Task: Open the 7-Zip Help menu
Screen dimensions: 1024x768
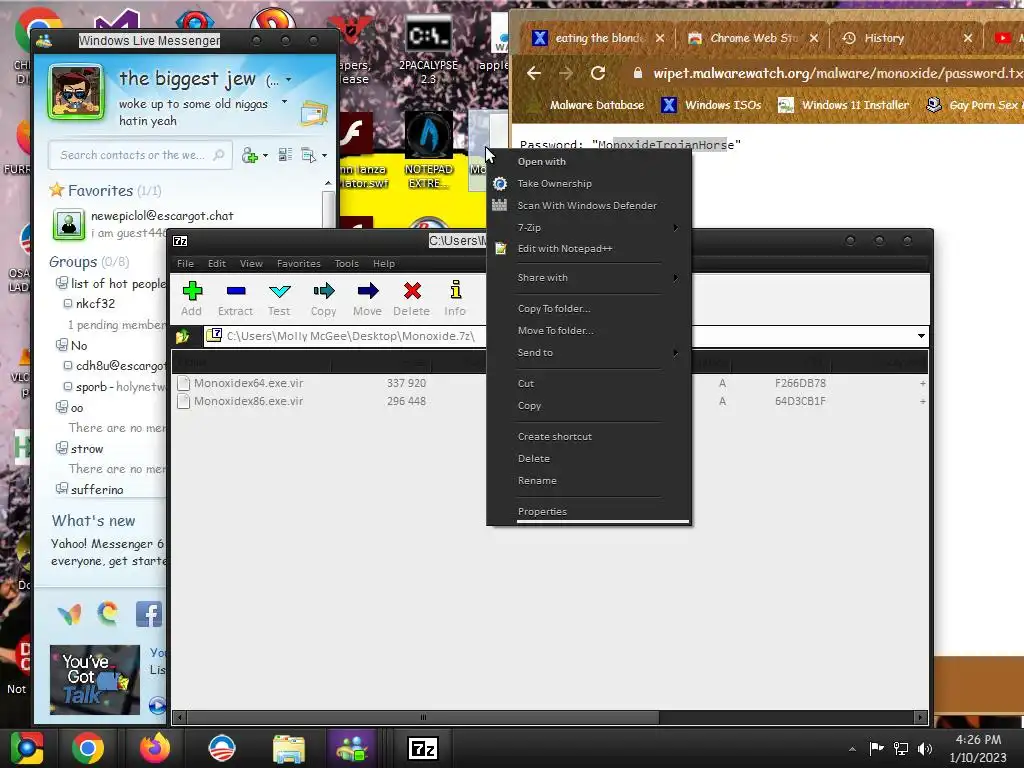Action: coord(384,264)
